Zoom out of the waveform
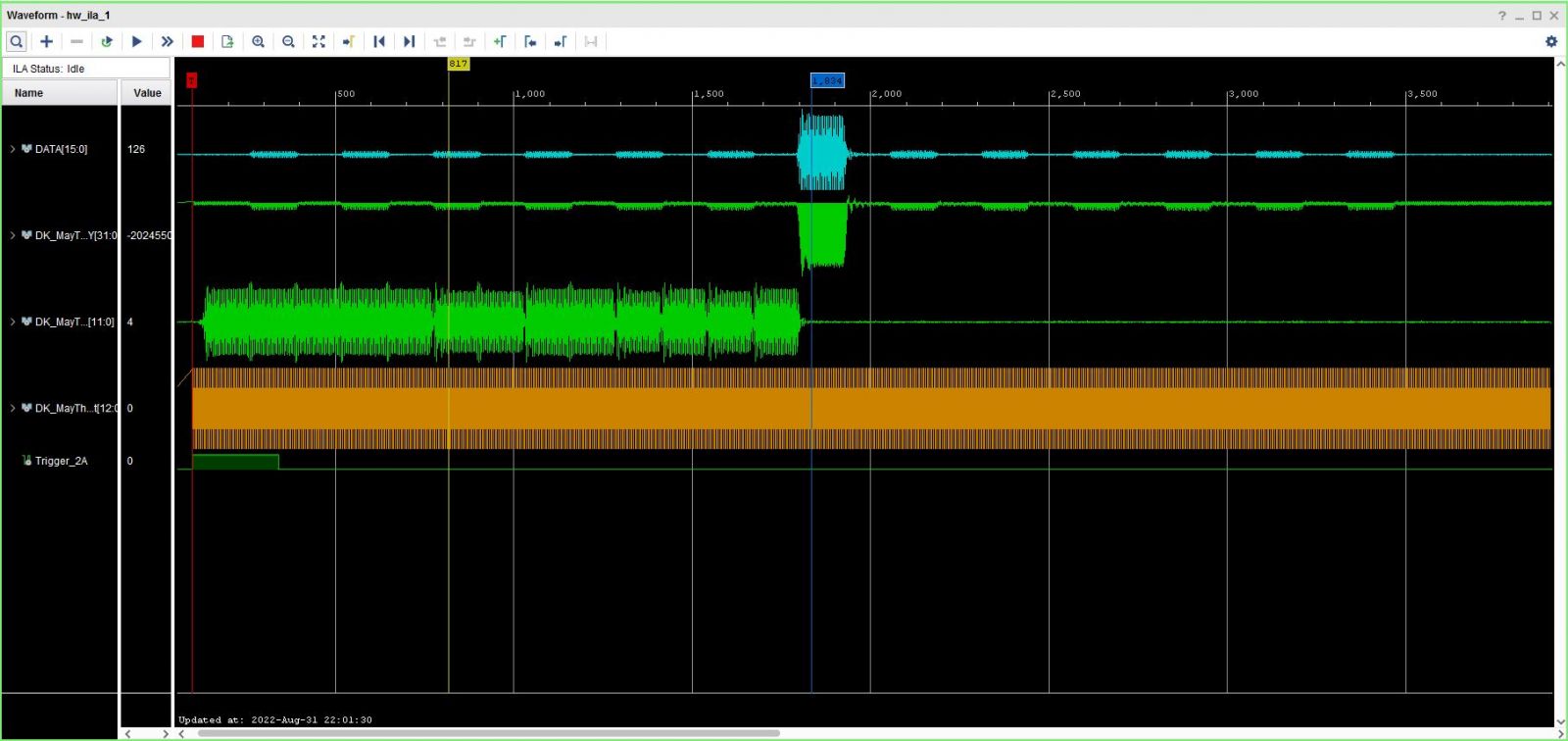The width and height of the screenshot is (1568, 741). tap(288, 41)
